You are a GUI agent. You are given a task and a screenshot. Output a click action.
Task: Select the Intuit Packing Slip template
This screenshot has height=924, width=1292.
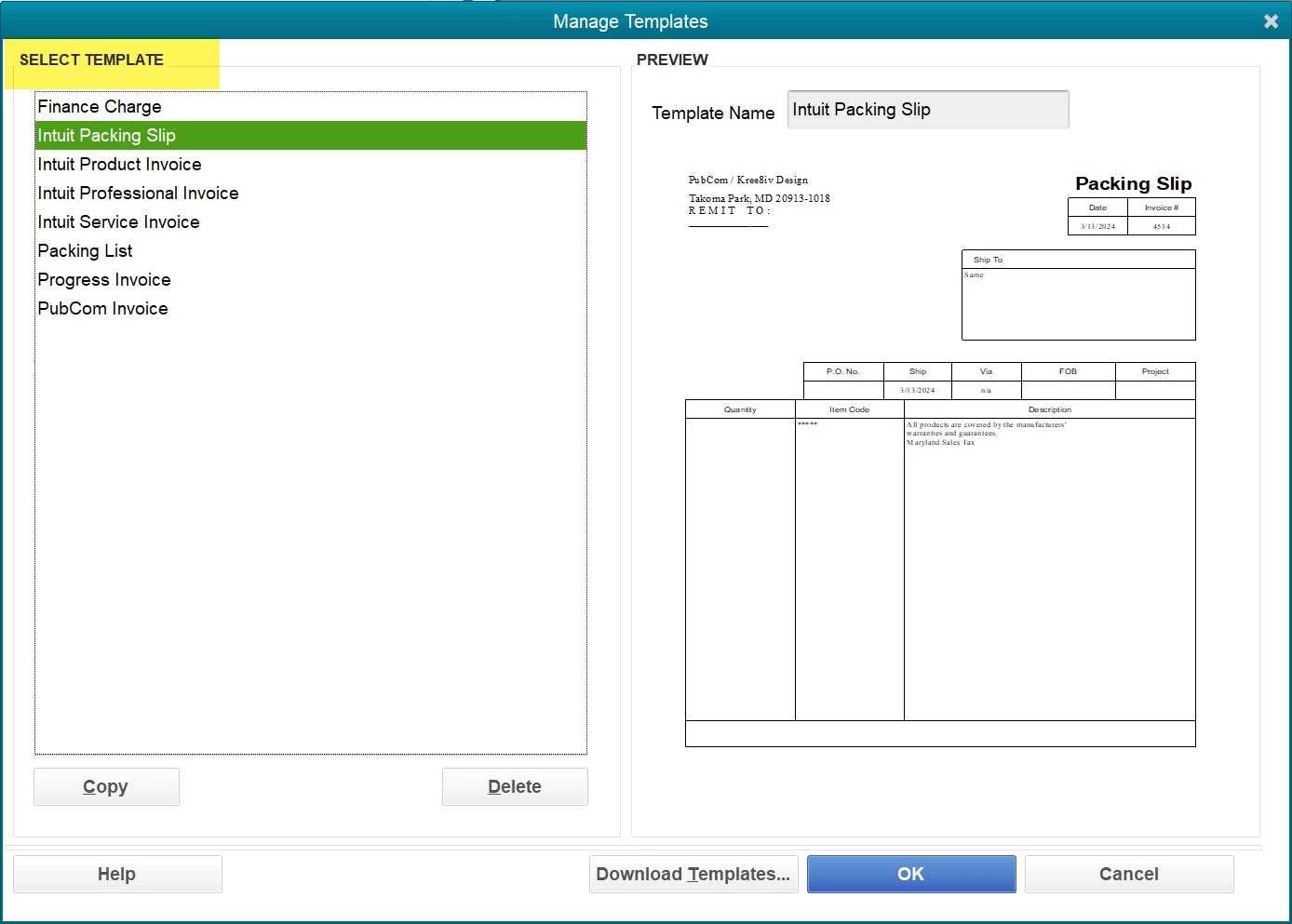pos(311,136)
